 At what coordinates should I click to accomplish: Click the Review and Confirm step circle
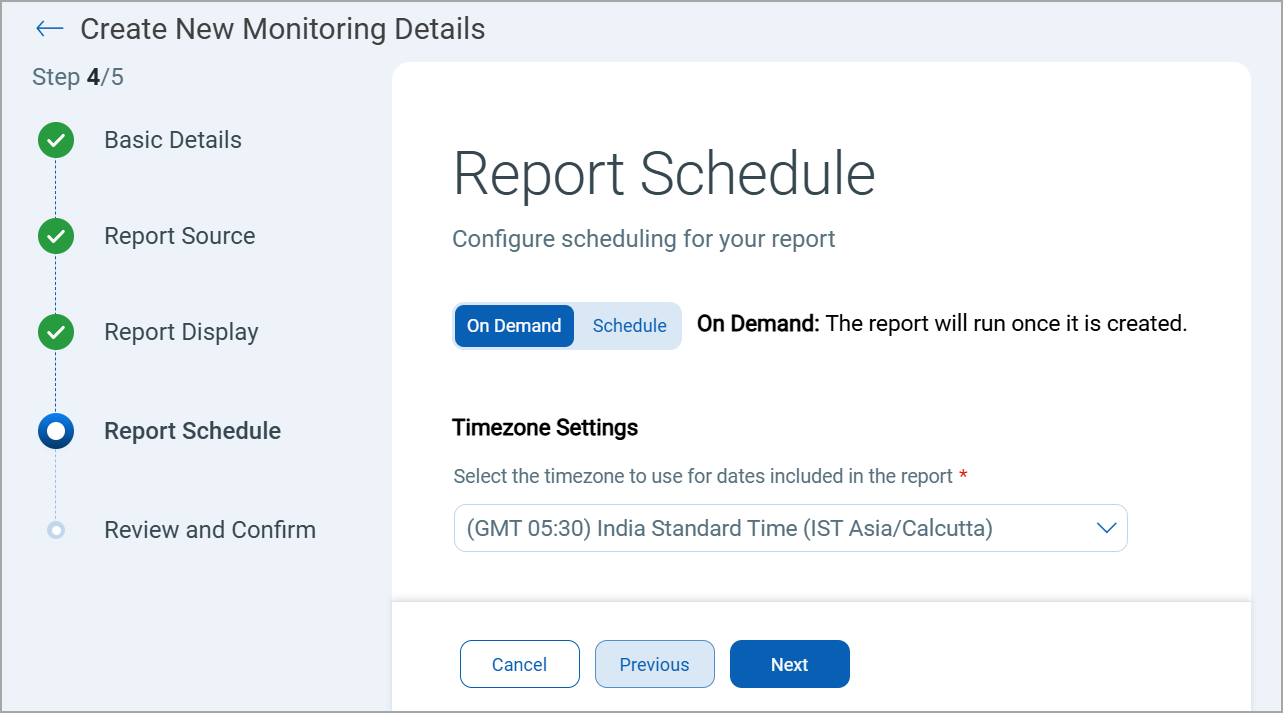(x=56, y=530)
